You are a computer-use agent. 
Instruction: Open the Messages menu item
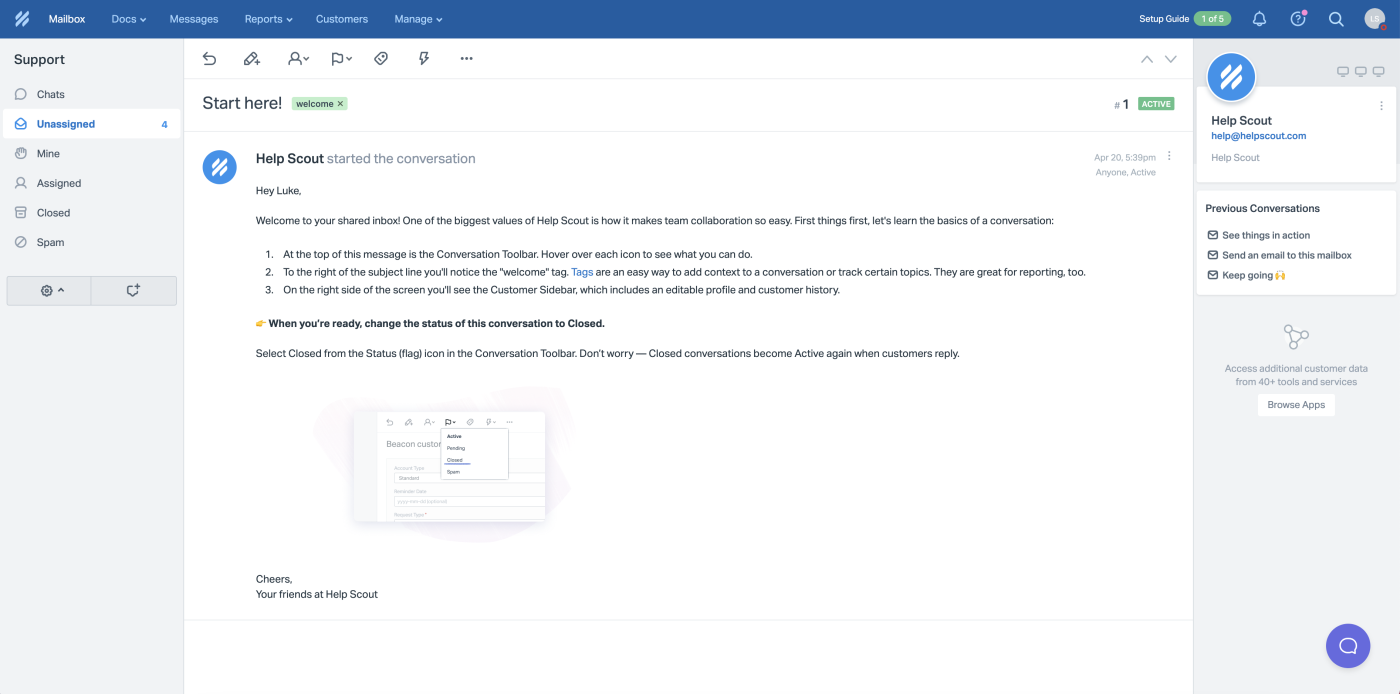[194, 19]
